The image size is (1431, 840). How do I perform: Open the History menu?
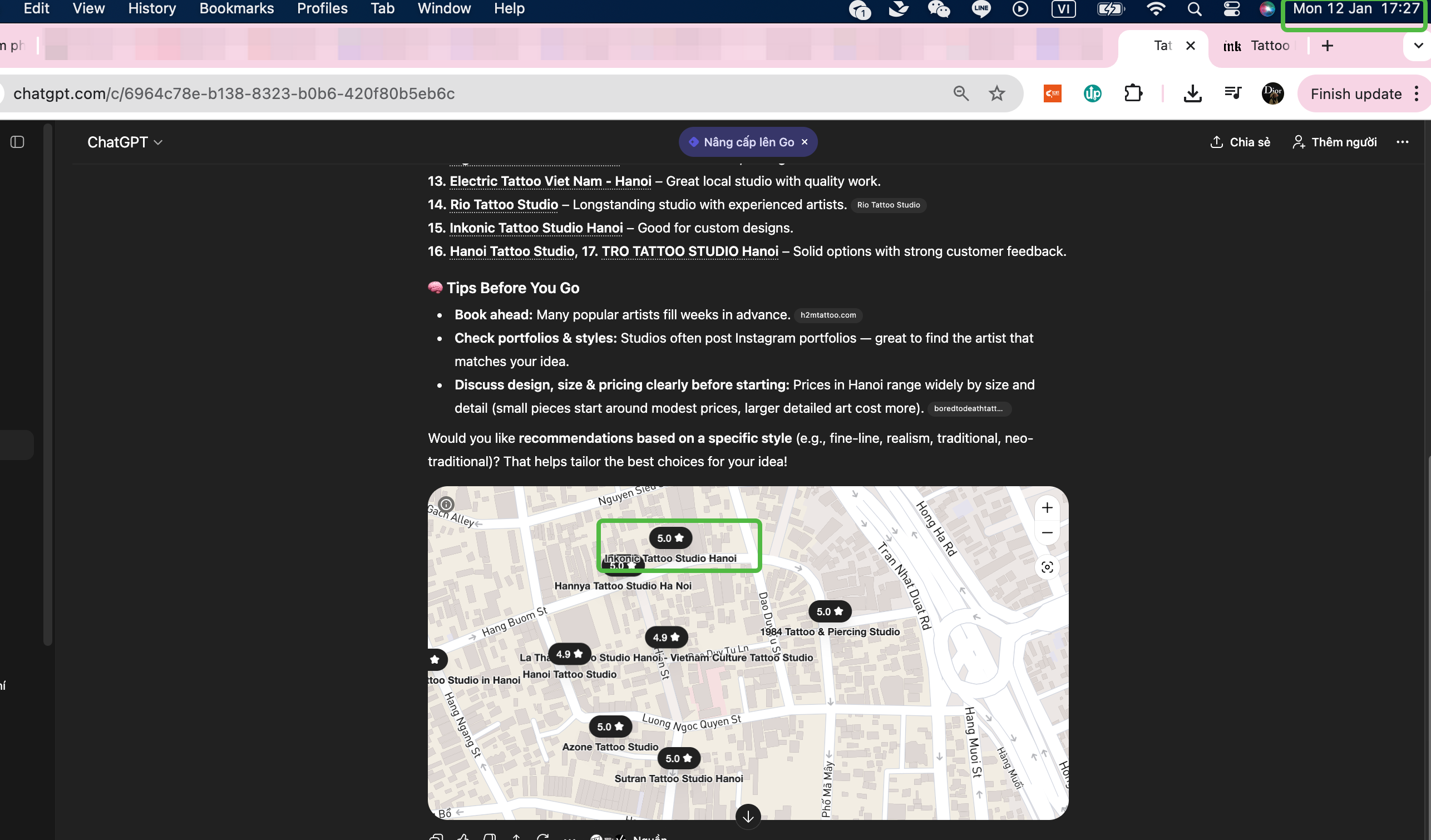[x=152, y=8]
